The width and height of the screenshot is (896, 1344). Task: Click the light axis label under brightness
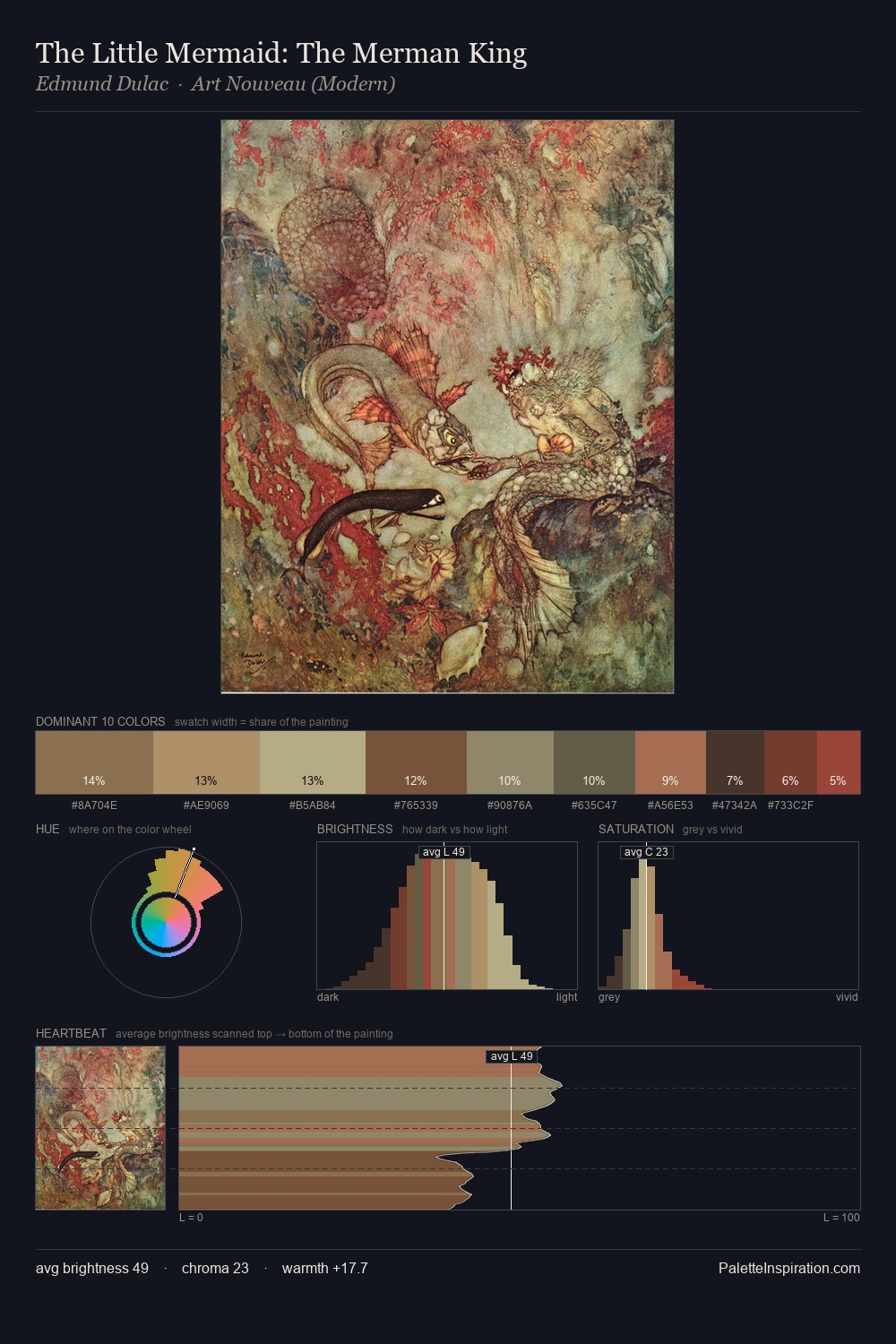tap(567, 997)
